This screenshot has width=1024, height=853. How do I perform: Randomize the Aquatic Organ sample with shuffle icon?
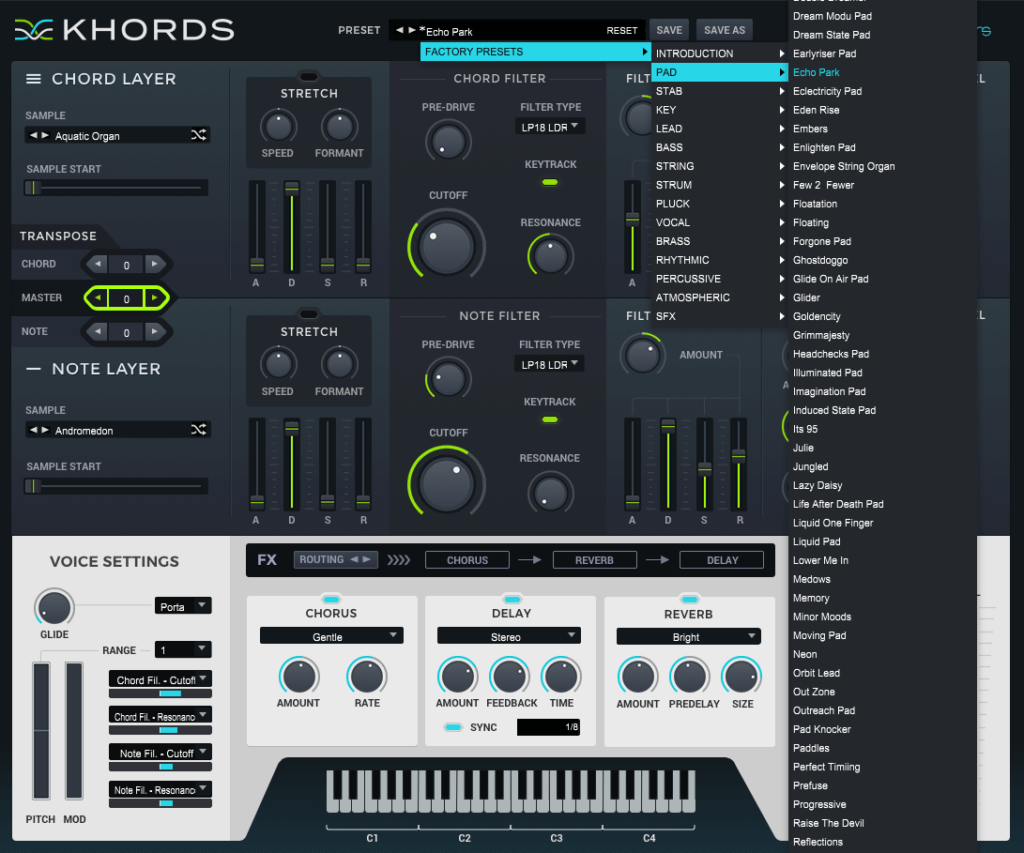click(x=199, y=135)
